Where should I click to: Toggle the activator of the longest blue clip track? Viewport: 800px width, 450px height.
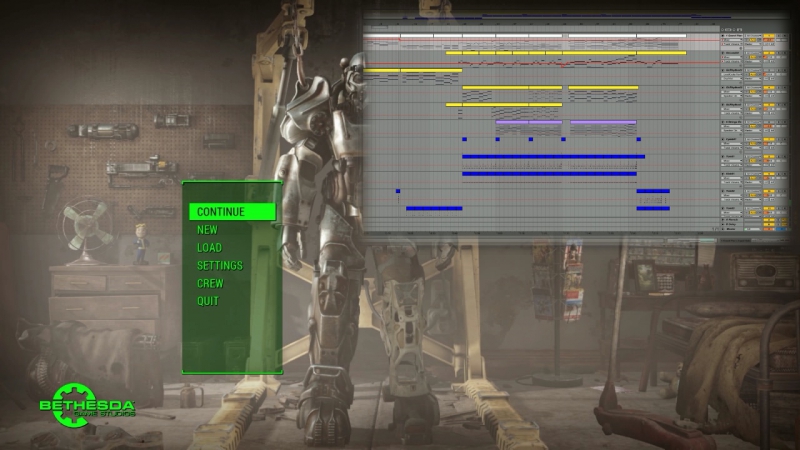pos(769,157)
